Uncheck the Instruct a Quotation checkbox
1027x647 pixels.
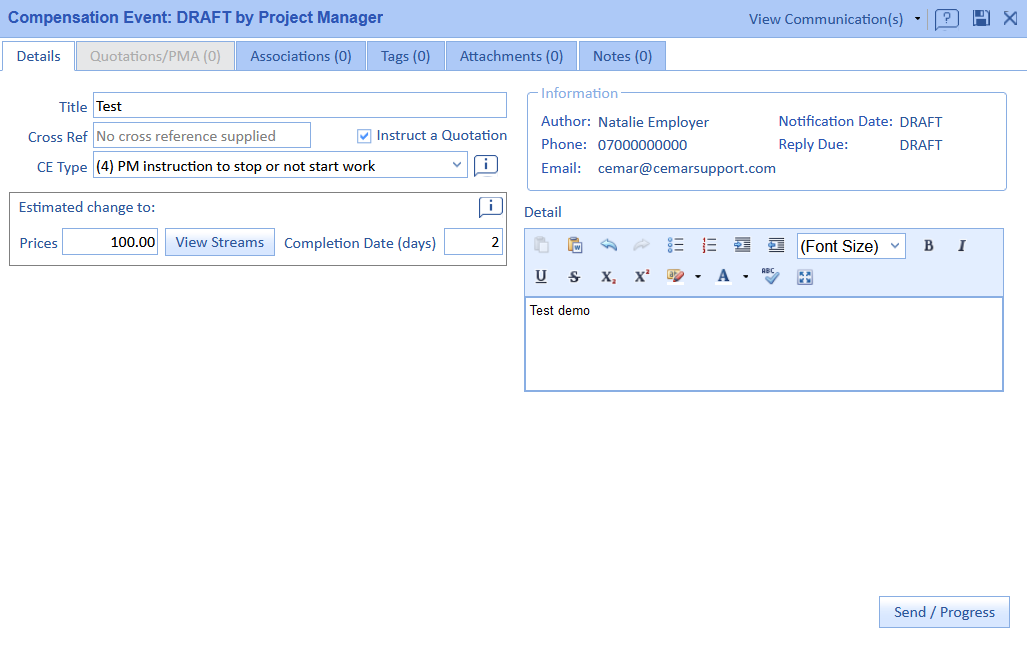[x=364, y=136]
